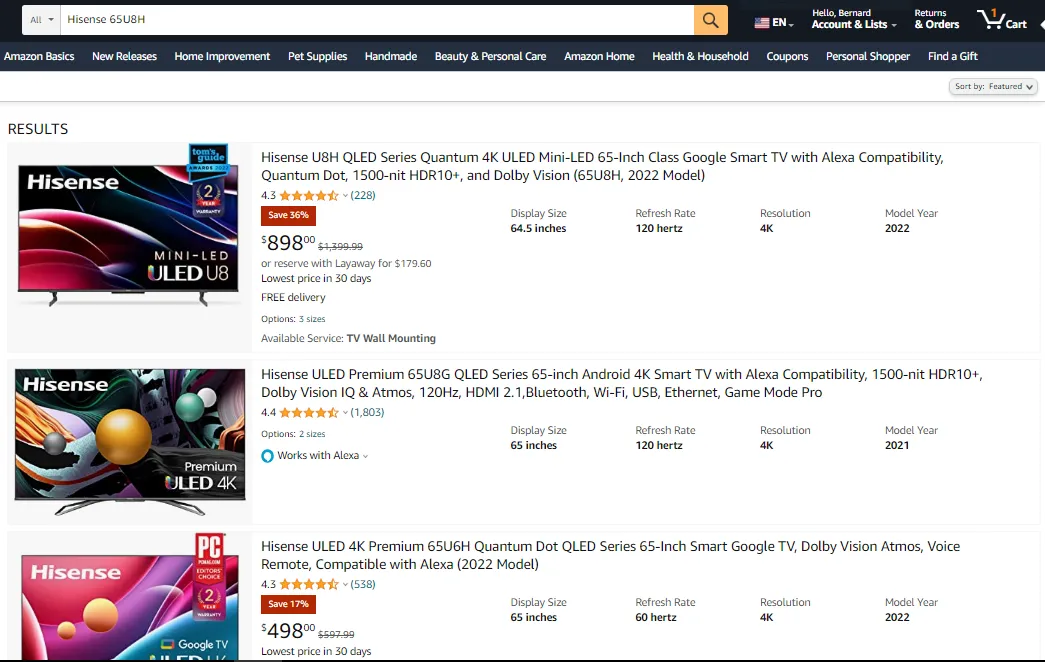Open the All departments search dropdown
1045x662 pixels.
[41, 20]
